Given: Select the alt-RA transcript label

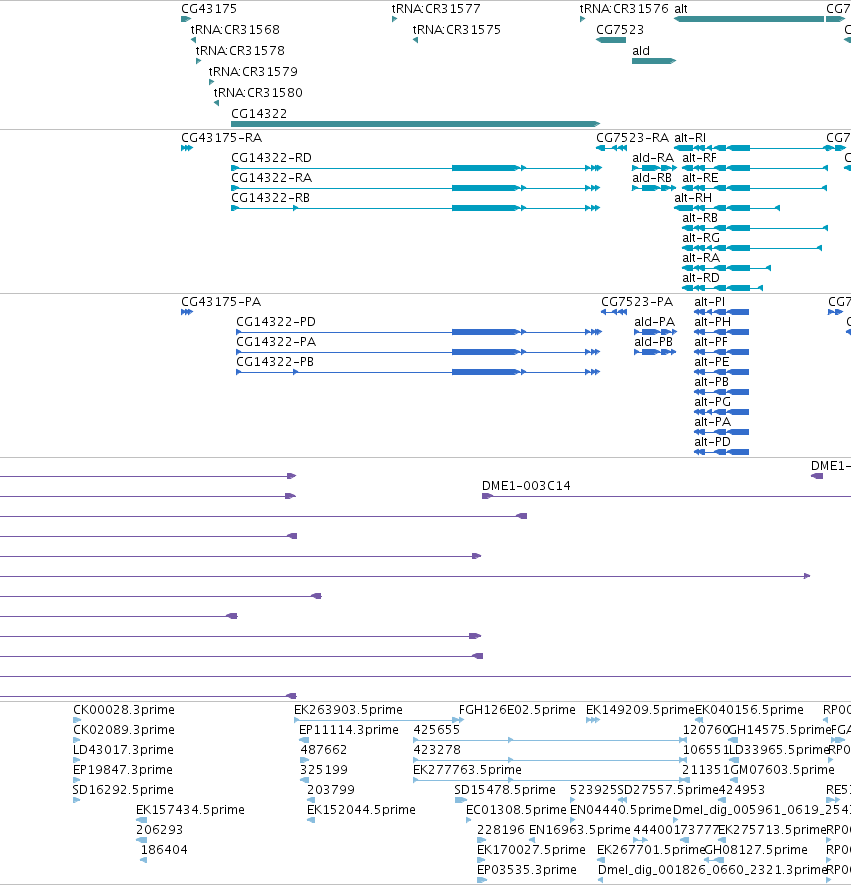Looking at the screenshot, I should pyautogui.click(x=701, y=258).
